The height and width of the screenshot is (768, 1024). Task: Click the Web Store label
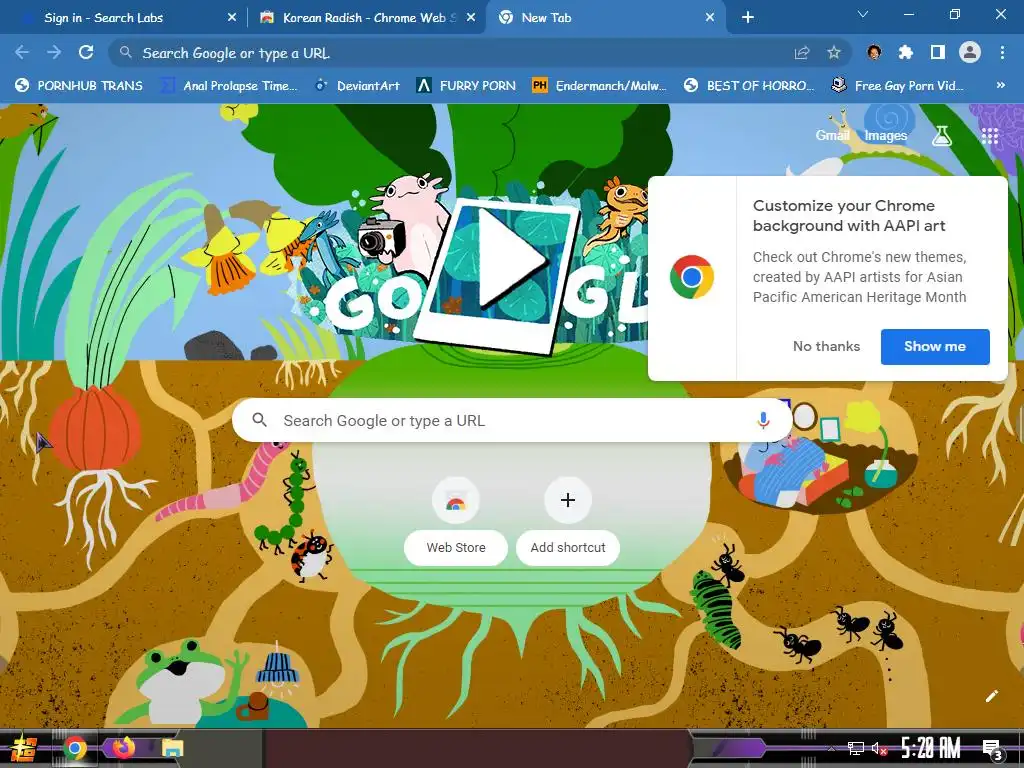[x=456, y=548]
